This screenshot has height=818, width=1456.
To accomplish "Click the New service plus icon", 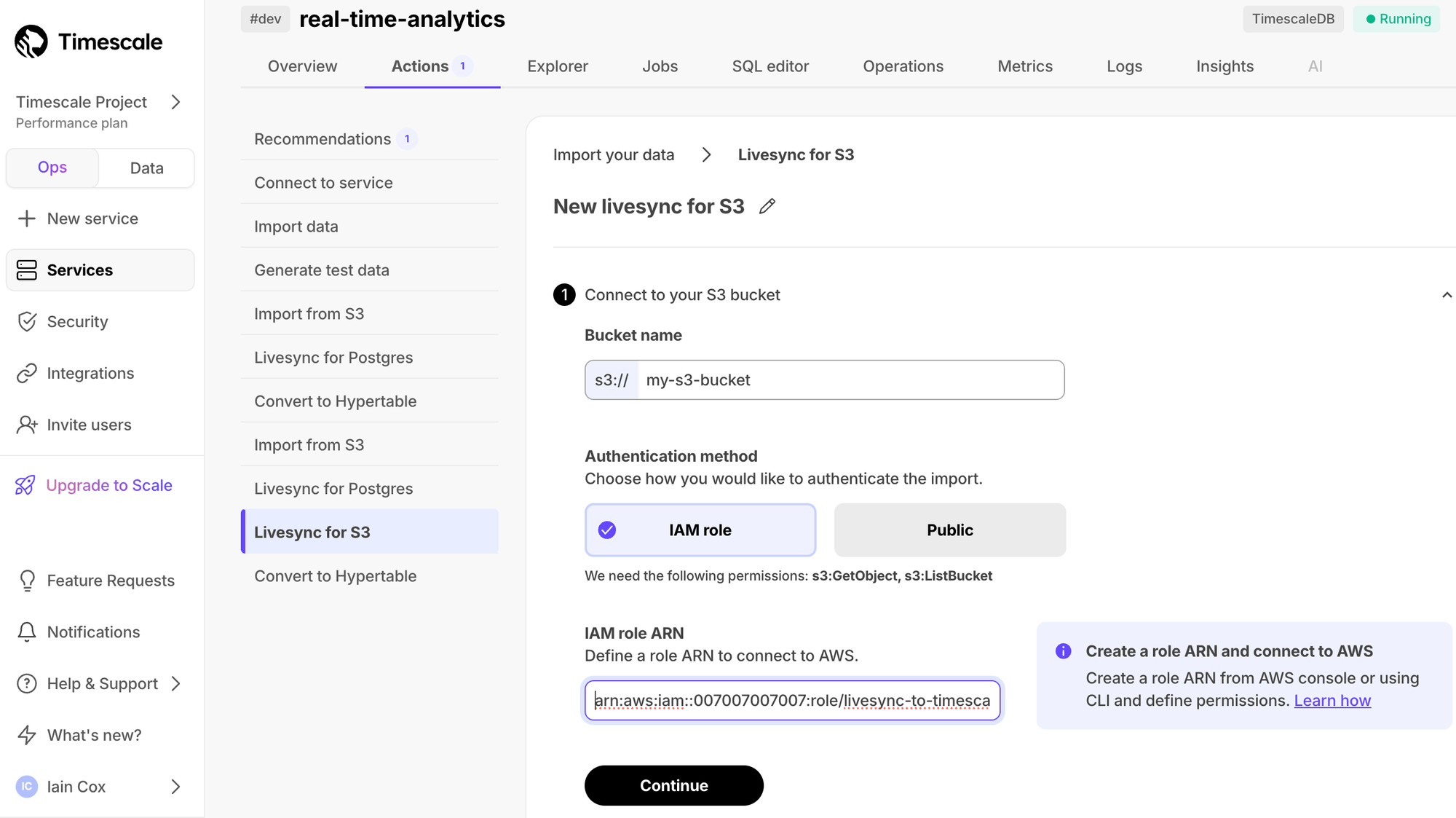I will click(27, 219).
